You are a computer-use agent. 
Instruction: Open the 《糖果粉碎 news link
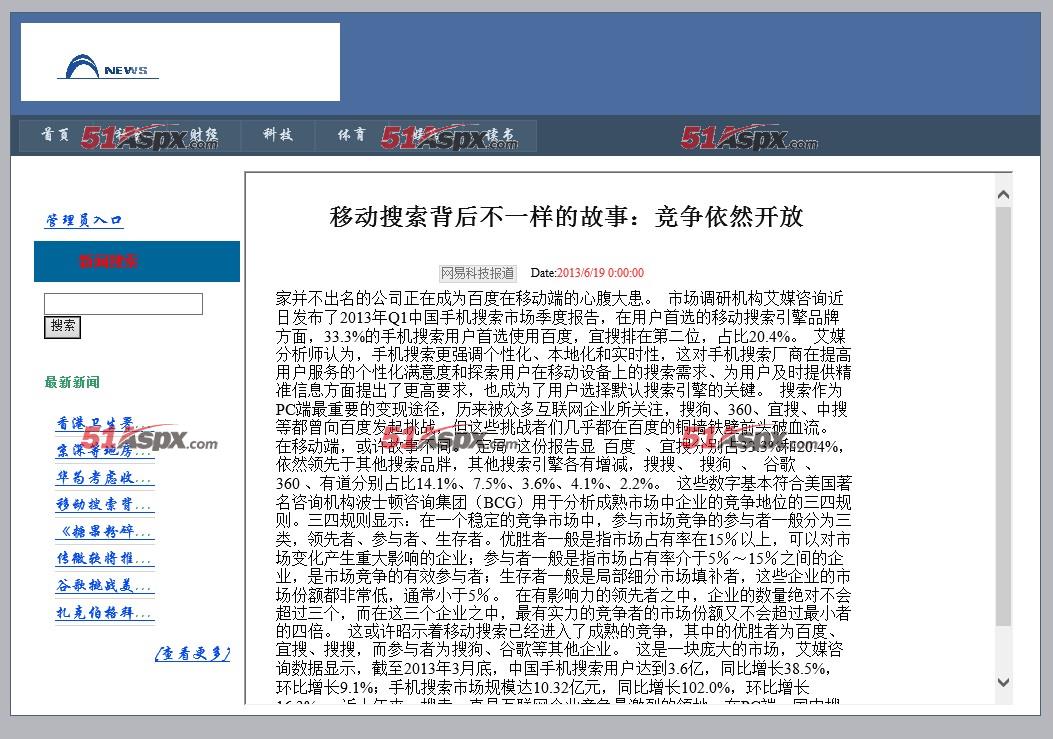coord(104,531)
